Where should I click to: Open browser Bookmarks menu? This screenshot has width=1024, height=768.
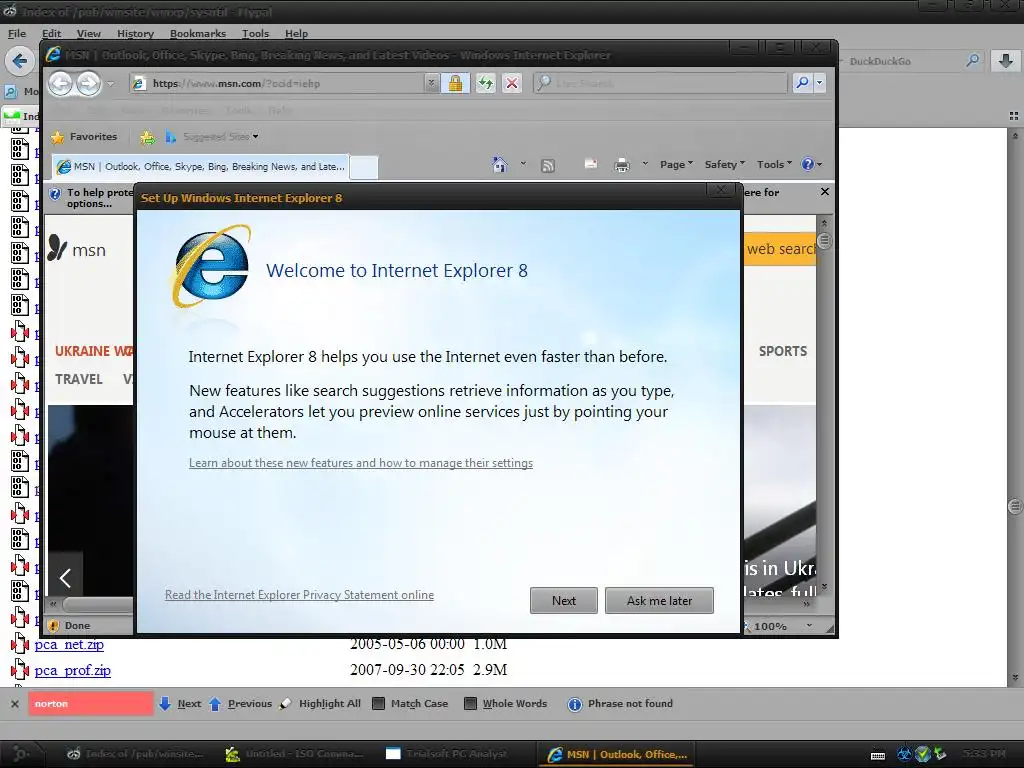[x=198, y=33]
